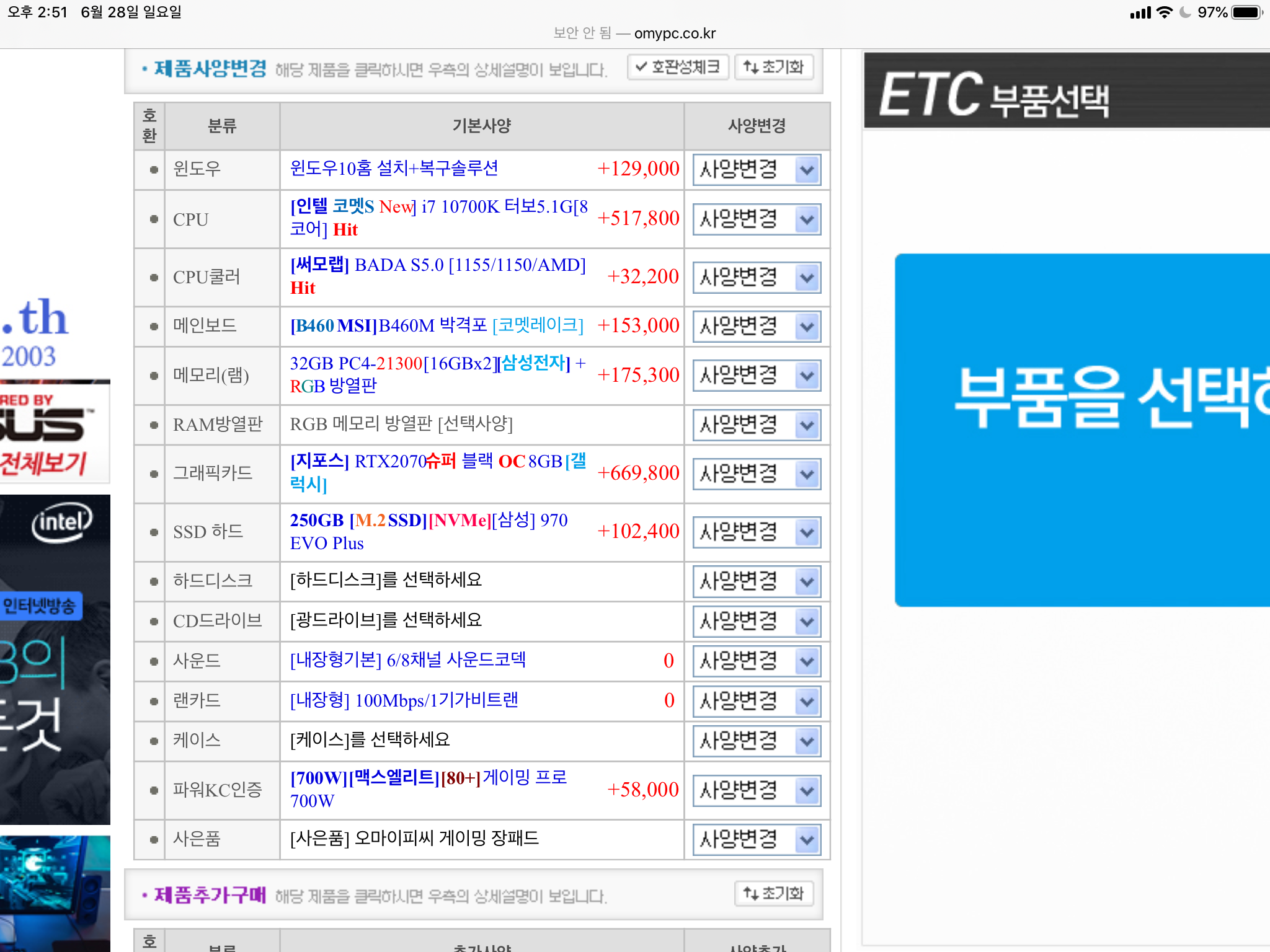
Task: Click the top 초기화 reset button
Action: (x=773, y=67)
